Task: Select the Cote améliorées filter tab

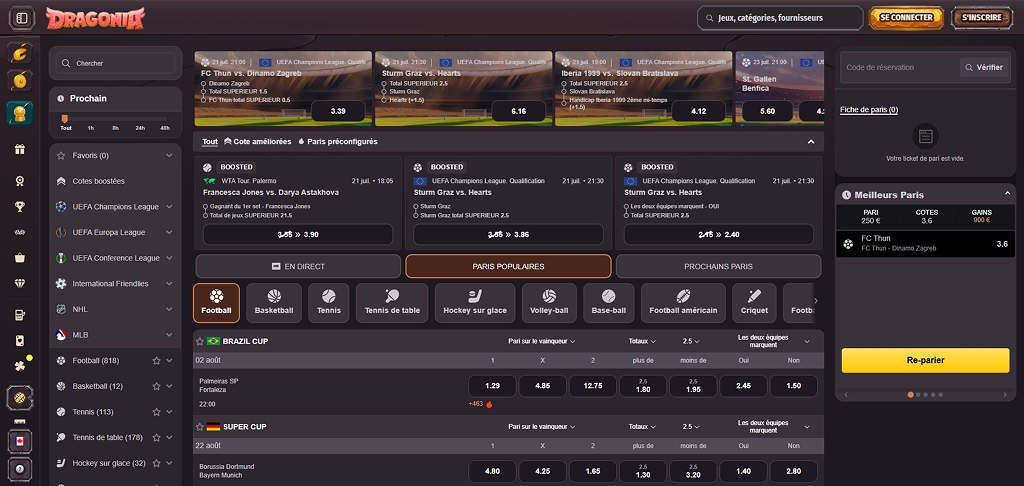Action: pyautogui.click(x=257, y=142)
